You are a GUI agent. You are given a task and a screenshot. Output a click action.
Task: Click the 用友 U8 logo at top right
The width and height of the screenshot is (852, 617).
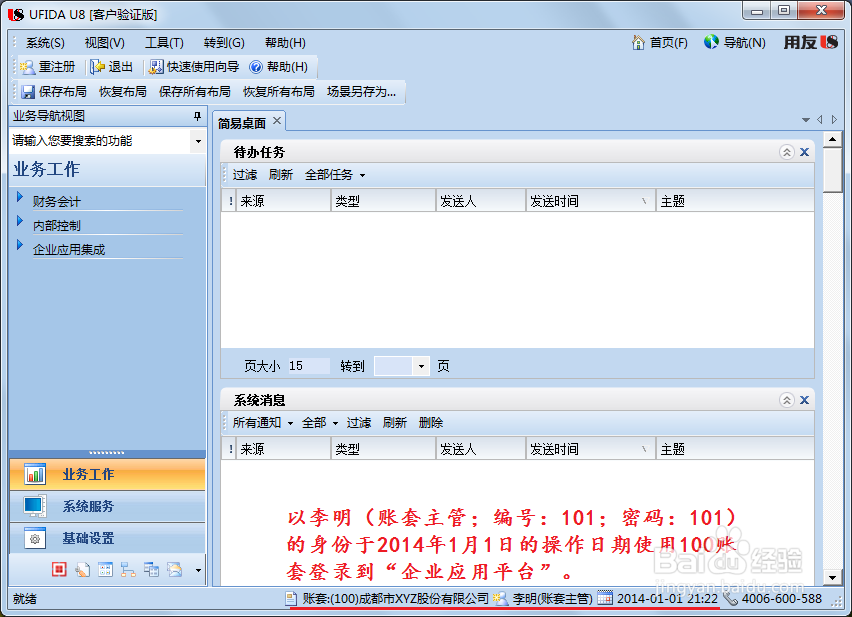pyautogui.click(x=811, y=42)
